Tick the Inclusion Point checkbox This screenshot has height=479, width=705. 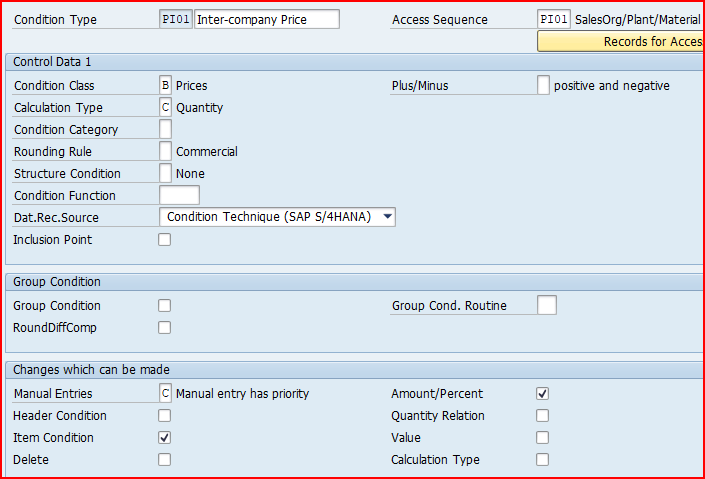coord(165,239)
